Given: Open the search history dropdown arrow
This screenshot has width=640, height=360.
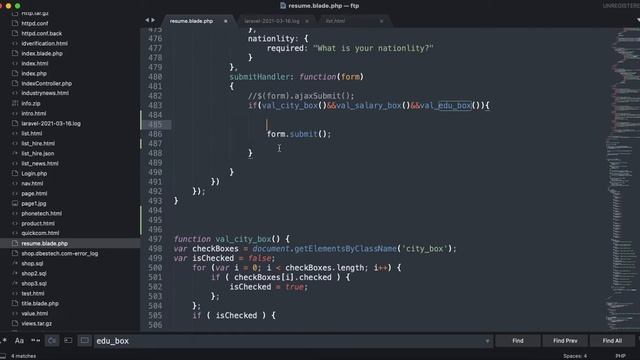Looking at the screenshot, I should (487, 341).
